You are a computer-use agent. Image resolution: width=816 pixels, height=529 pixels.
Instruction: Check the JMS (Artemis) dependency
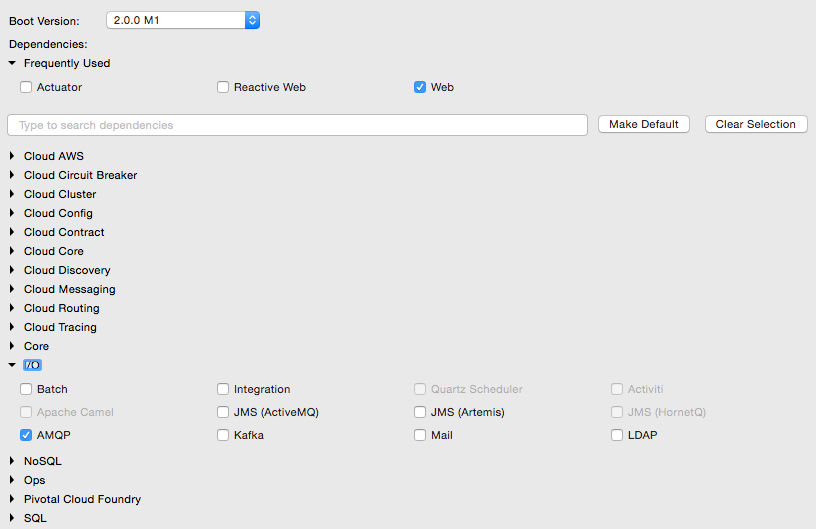click(x=420, y=412)
